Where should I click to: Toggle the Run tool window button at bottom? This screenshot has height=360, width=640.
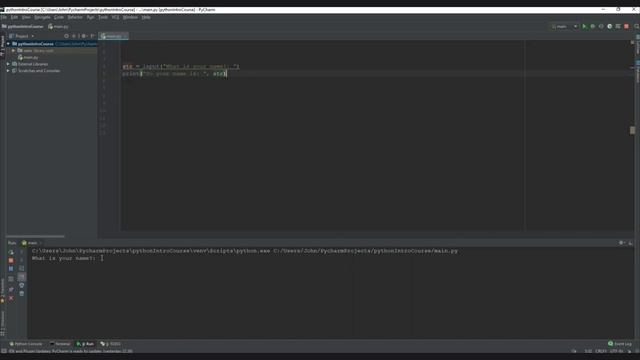[85, 344]
